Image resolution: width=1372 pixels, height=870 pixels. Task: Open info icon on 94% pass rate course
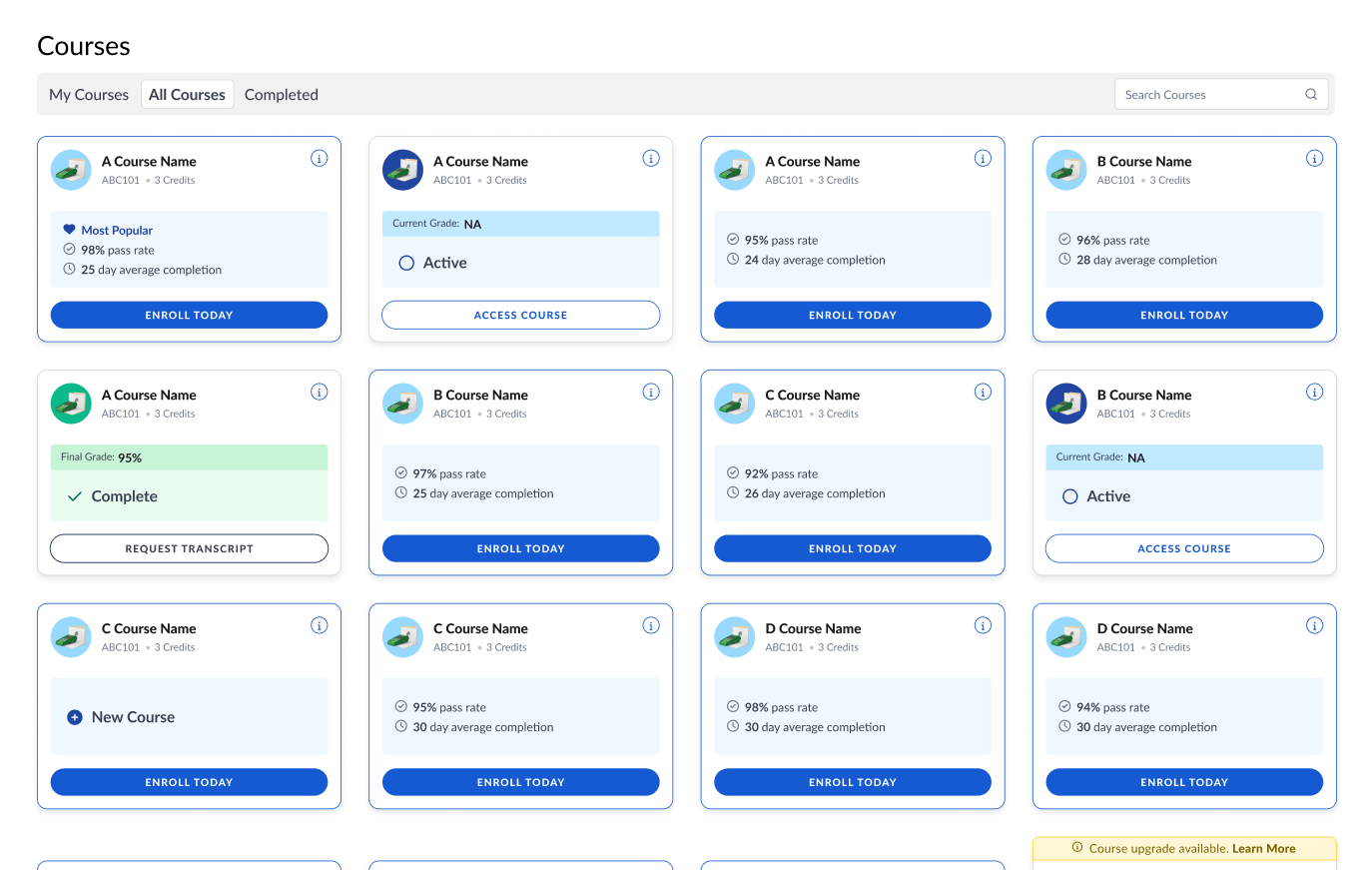tap(1314, 625)
